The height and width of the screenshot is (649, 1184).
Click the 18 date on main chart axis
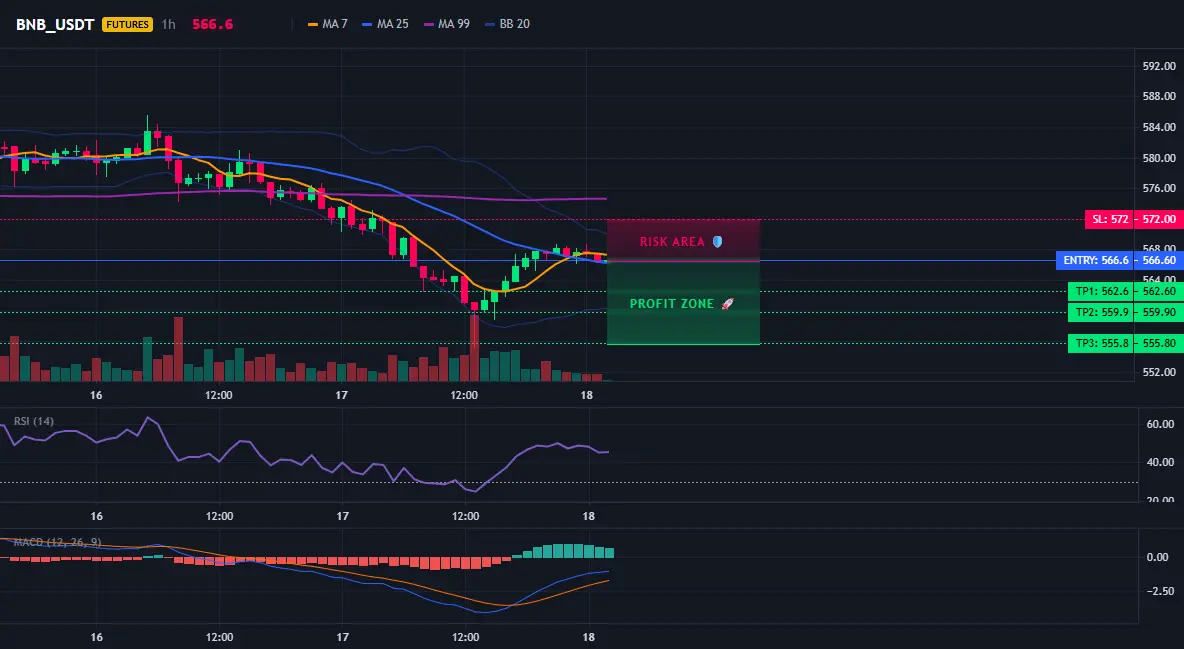coord(587,395)
